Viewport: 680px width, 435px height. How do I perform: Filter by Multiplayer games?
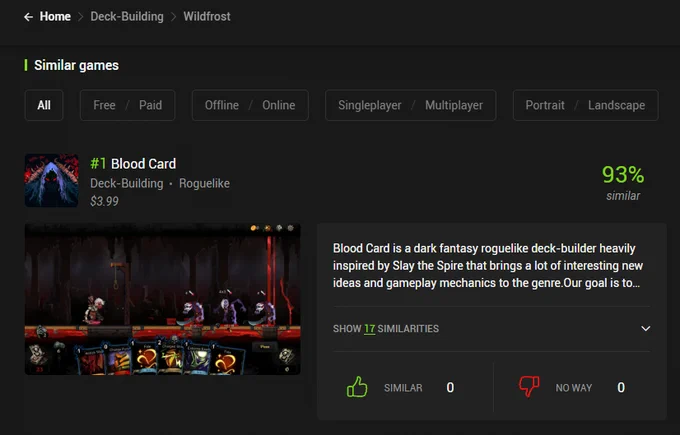click(454, 105)
